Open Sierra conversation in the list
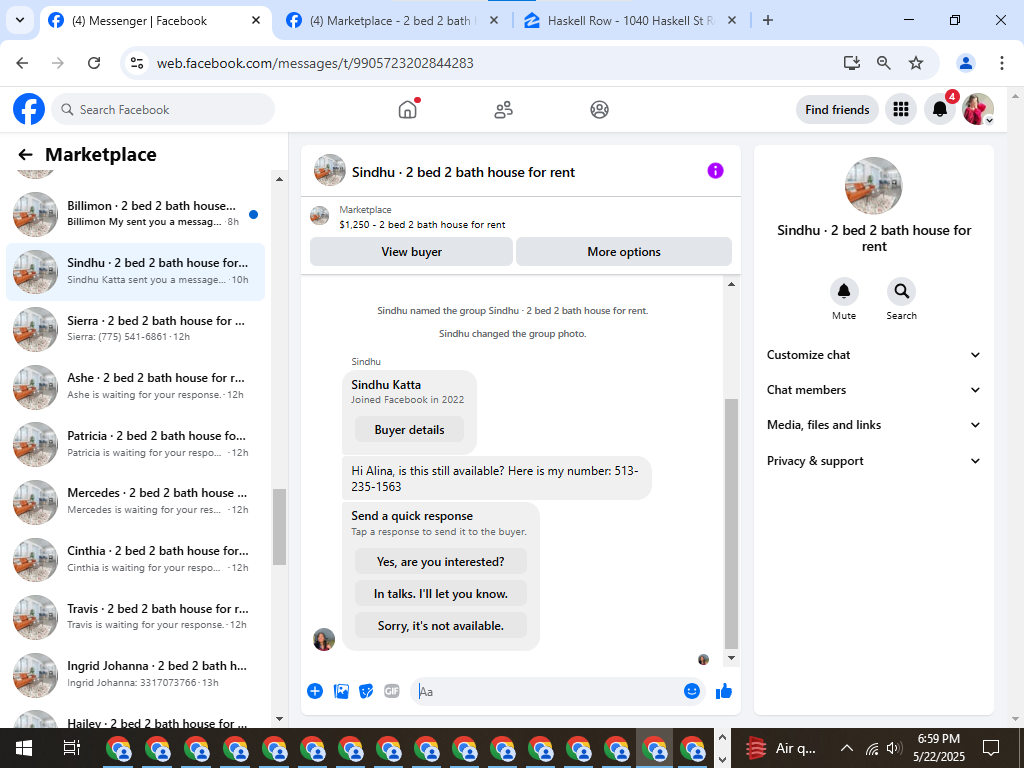Viewport: 1024px width, 768px height. pyautogui.click(x=136, y=328)
